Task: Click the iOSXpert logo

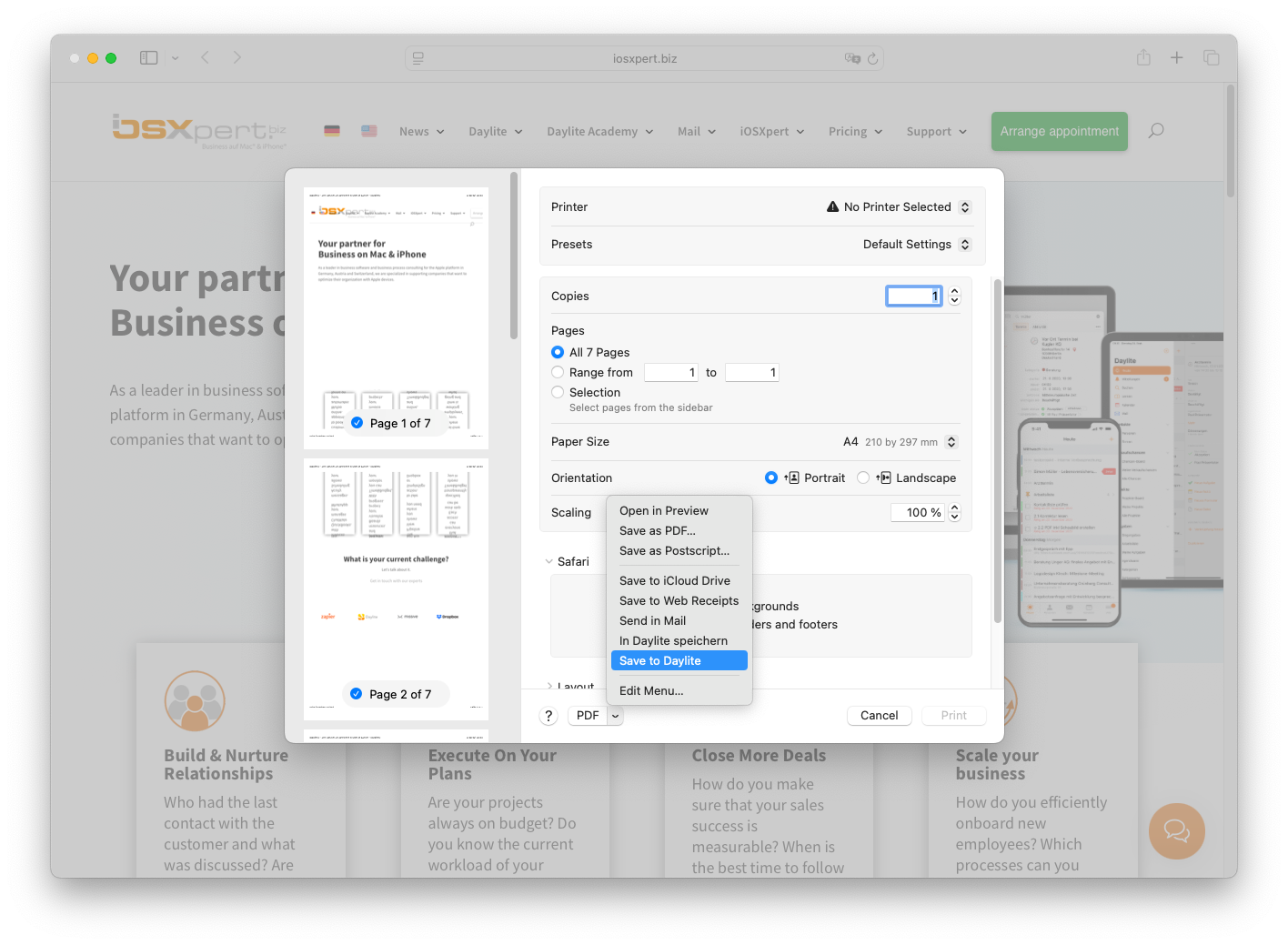Action: click(199, 131)
